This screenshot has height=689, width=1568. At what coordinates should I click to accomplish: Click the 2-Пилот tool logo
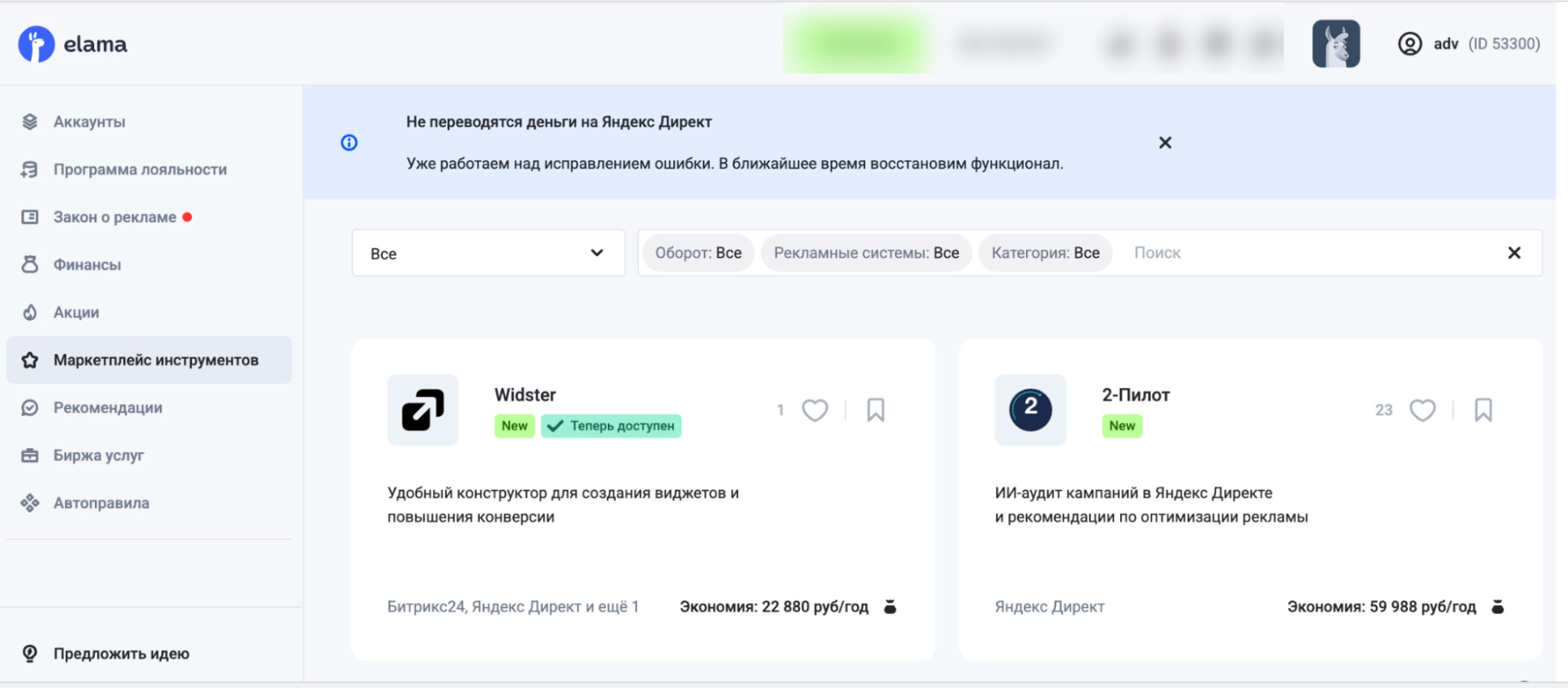click(1031, 410)
